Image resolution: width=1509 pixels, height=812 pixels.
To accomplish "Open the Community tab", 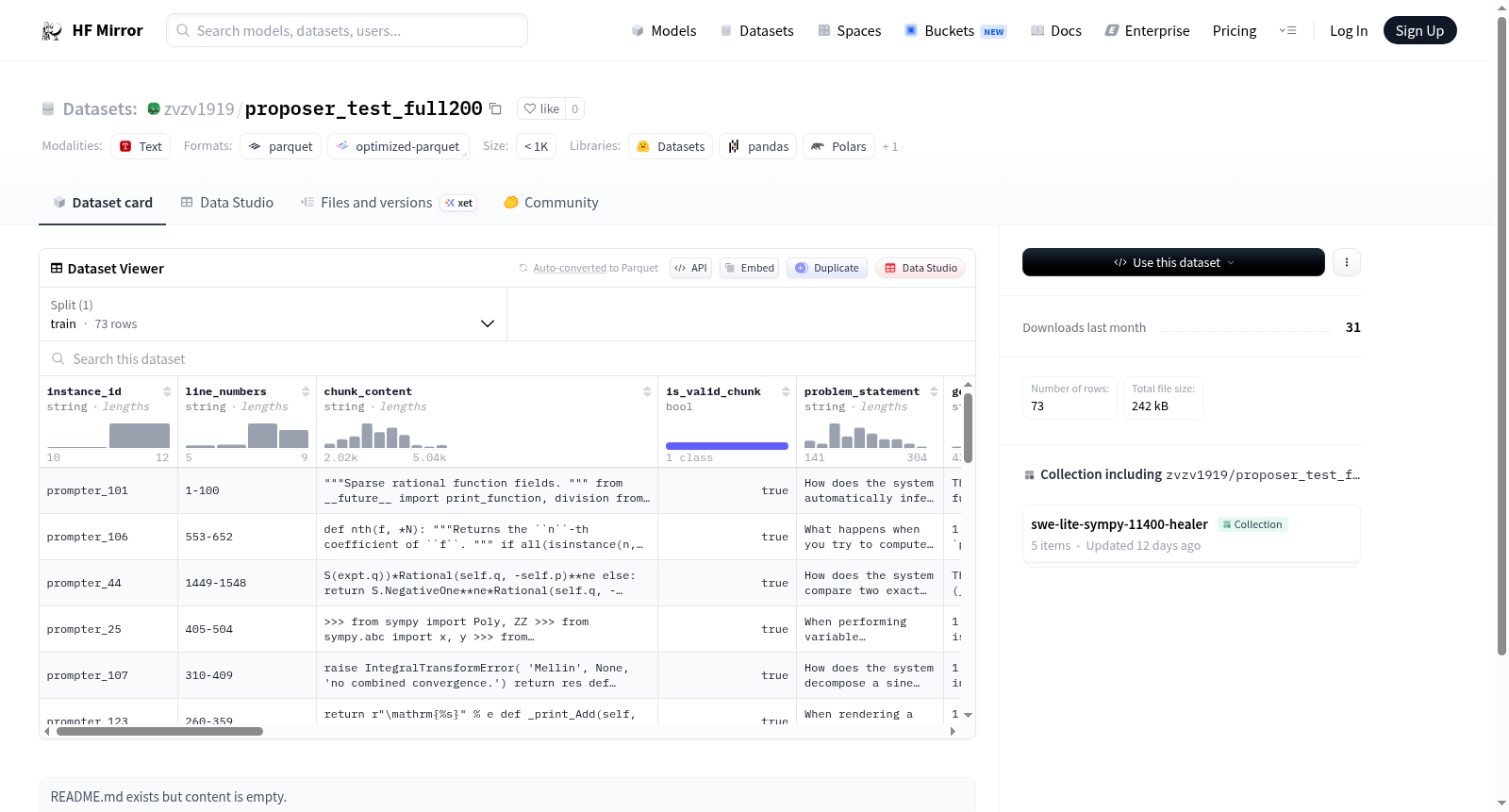I will (x=551, y=202).
